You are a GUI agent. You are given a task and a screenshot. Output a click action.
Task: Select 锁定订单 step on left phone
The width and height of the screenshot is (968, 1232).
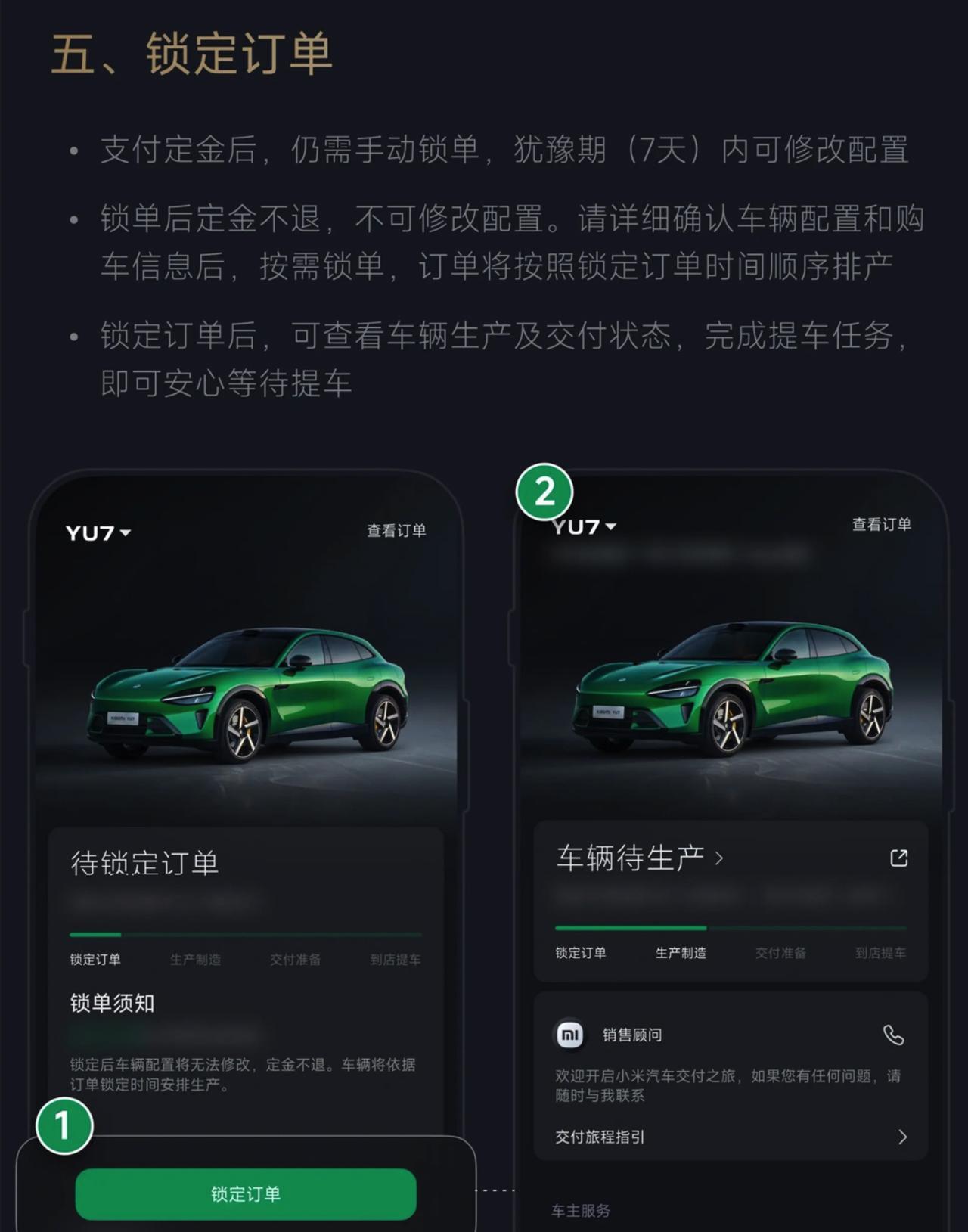click(x=95, y=960)
